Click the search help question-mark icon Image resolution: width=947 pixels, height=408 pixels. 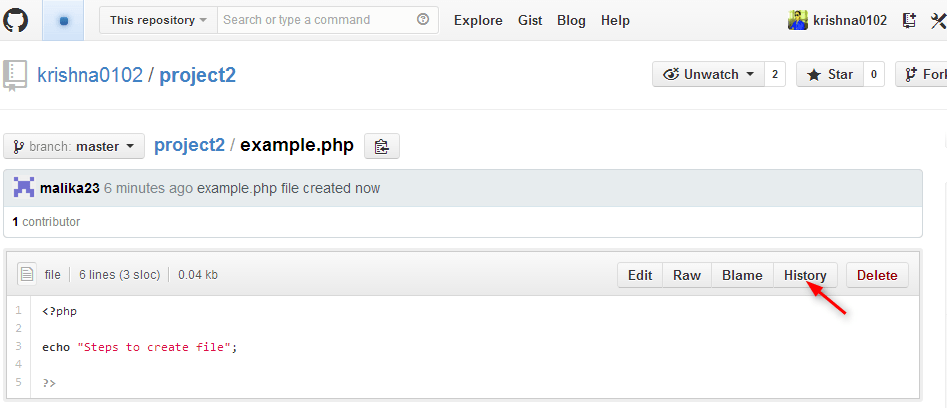coord(423,19)
